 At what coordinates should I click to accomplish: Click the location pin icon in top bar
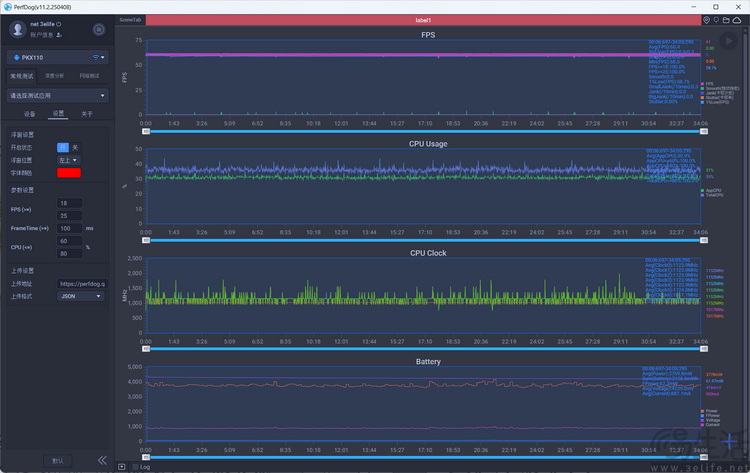pos(706,20)
